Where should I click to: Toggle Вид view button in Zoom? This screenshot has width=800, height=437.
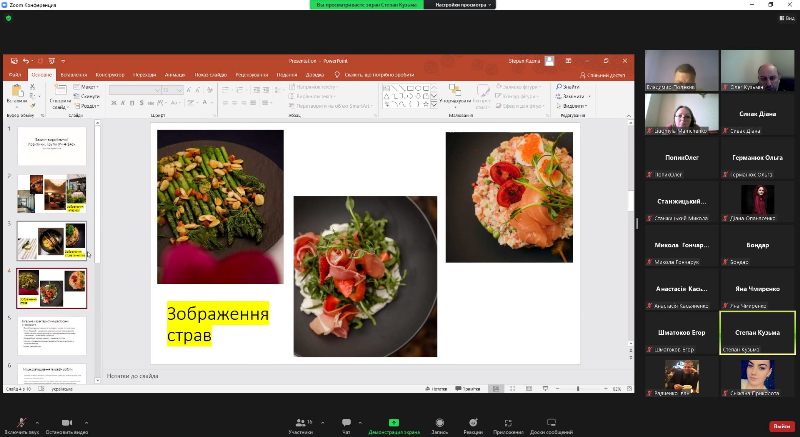pos(786,17)
